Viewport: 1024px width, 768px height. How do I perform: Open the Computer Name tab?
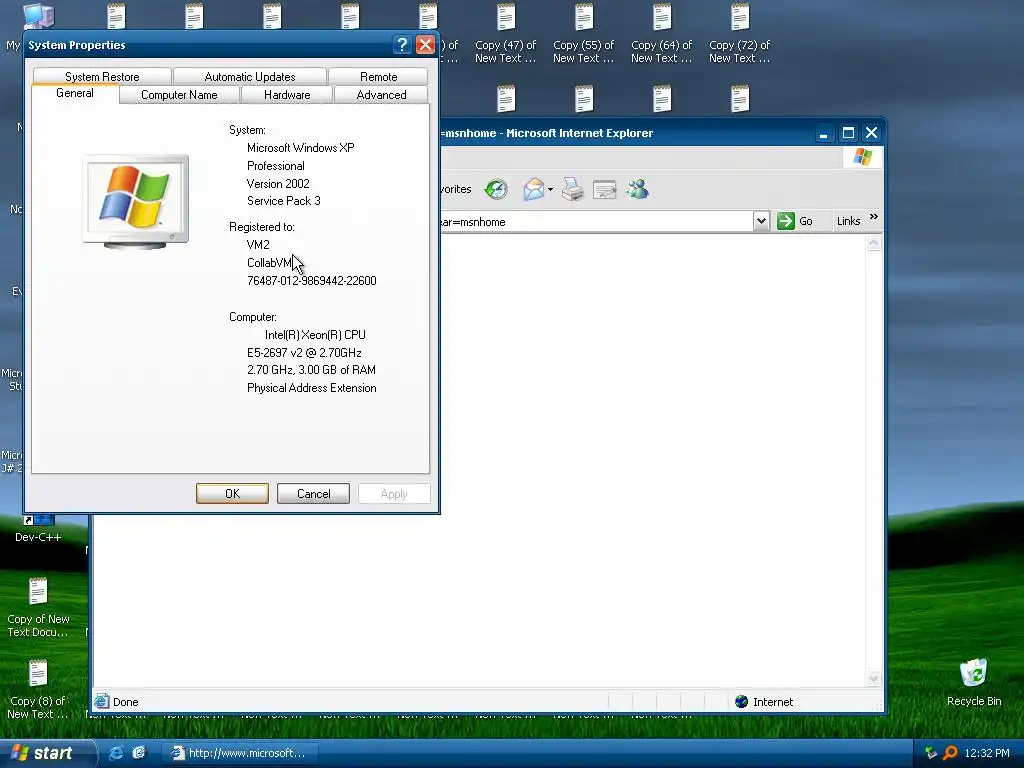click(x=179, y=95)
